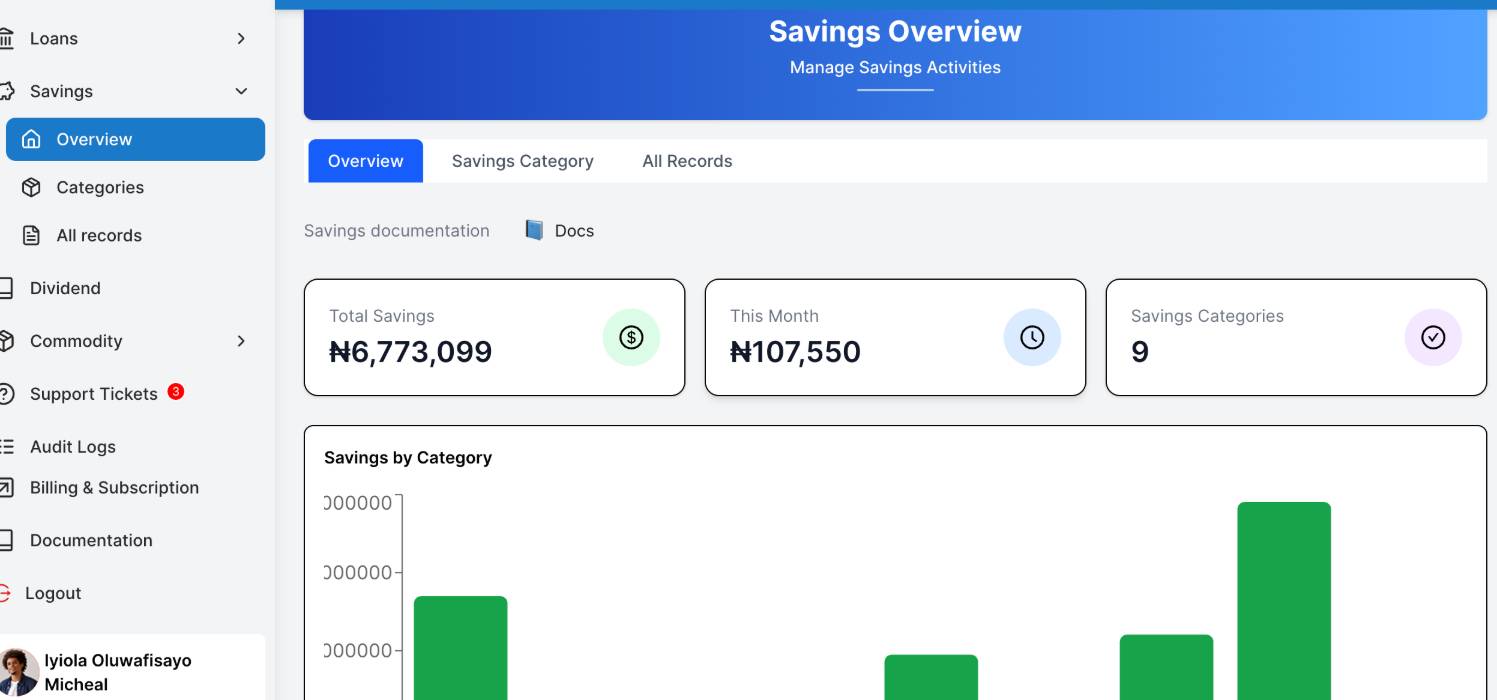The height and width of the screenshot is (700, 1497).
Task: Click the Overview home icon
Action: (31, 139)
